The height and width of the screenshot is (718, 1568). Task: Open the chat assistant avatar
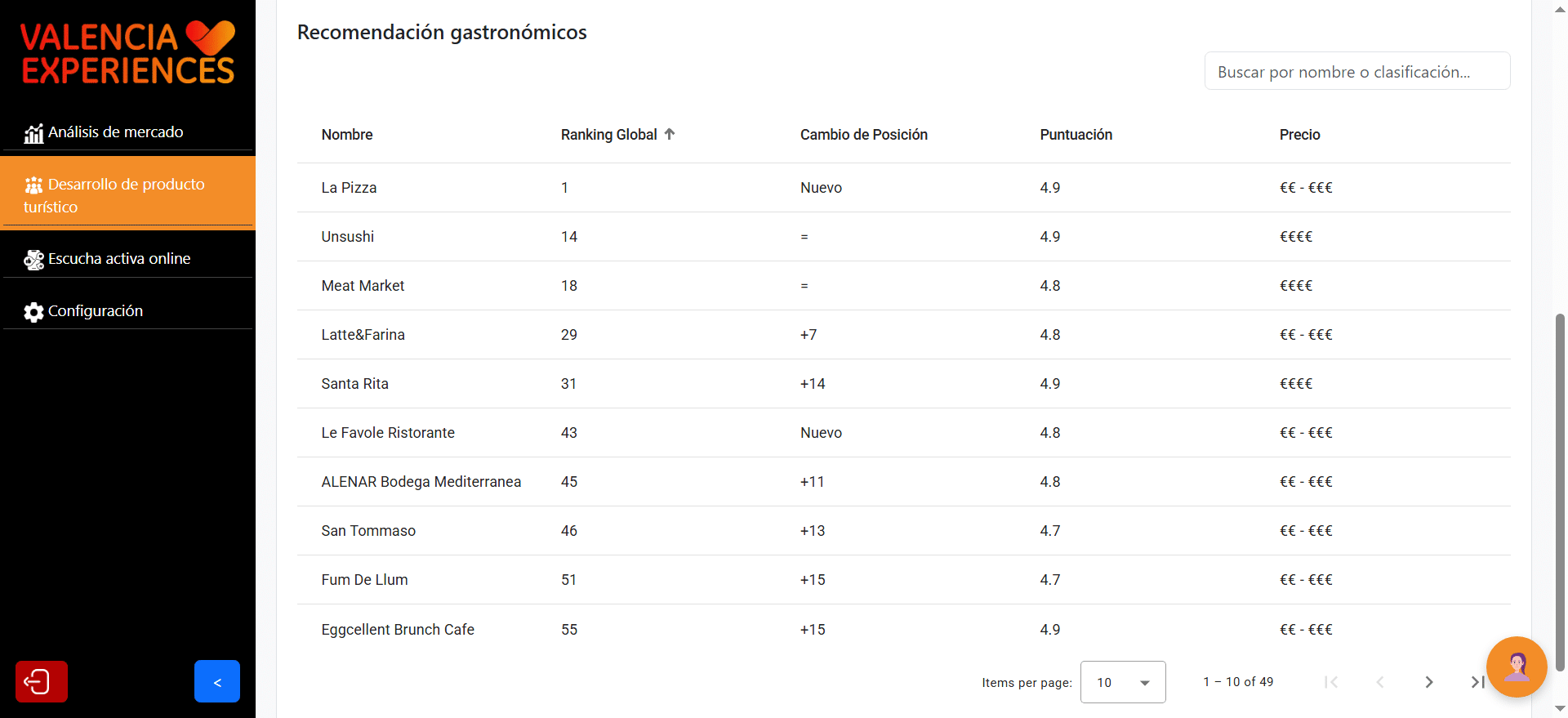(x=1517, y=667)
